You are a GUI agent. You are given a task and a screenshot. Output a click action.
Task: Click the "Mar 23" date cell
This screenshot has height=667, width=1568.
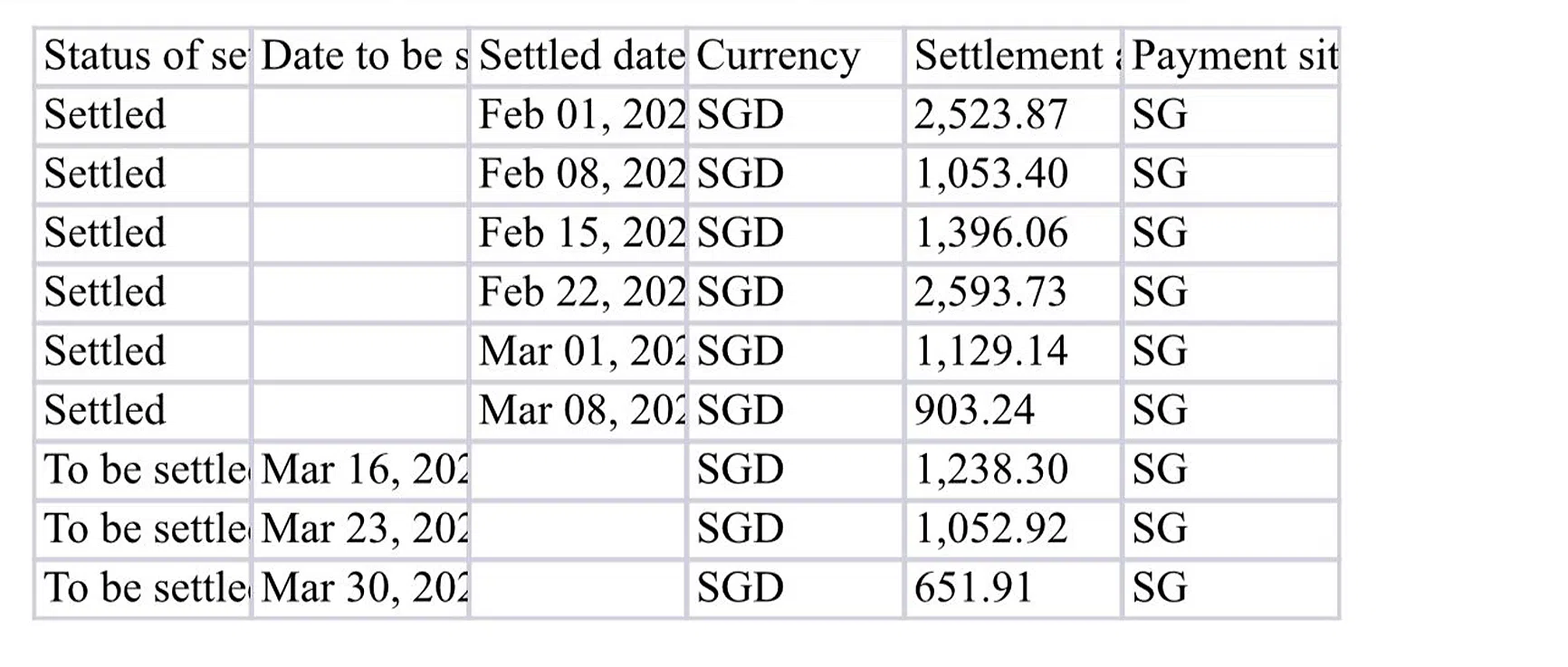(x=361, y=529)
